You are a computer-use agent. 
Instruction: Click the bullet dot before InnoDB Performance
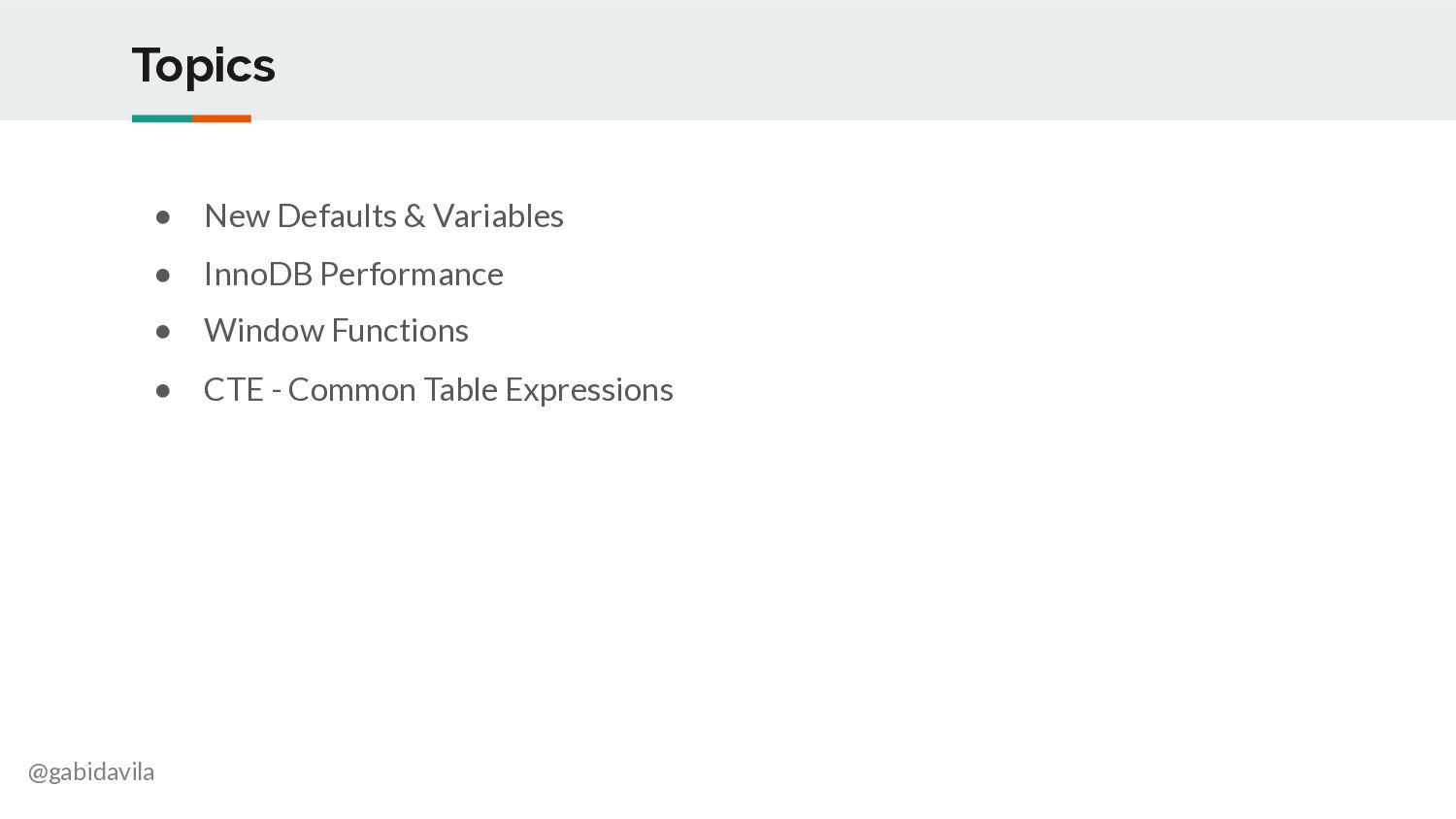point(163,276)
